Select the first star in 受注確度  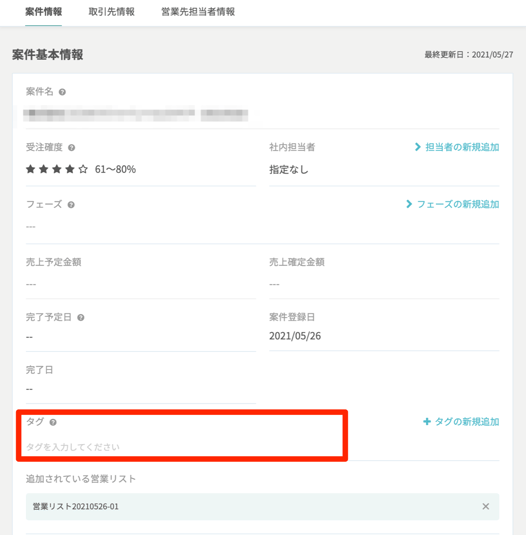tap(30, 169)
